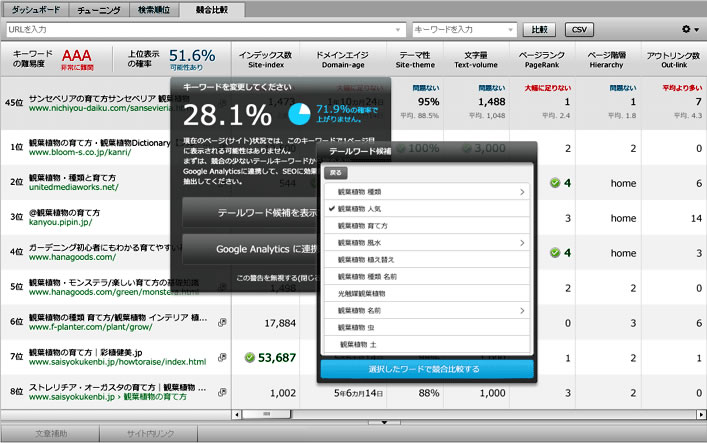Click green check icon in row 2 PageRank
The width and height of the screenshot is (707, 443).
[x=554, y=183]
